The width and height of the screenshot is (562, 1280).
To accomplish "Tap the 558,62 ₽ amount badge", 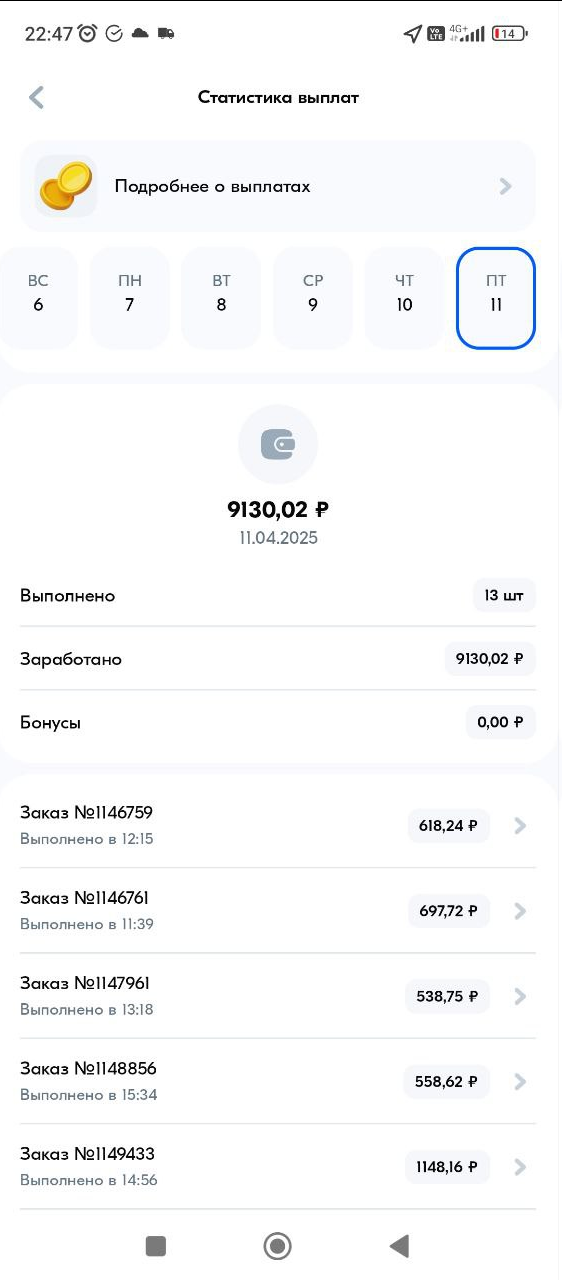I will coord(446,1081).
